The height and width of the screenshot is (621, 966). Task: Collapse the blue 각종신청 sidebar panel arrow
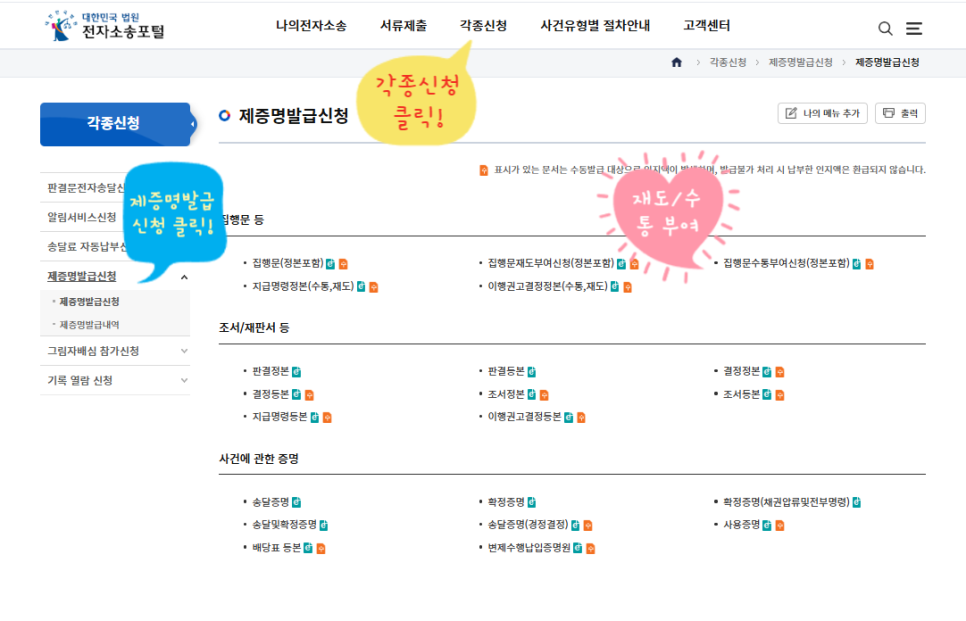tap(191, 125)
